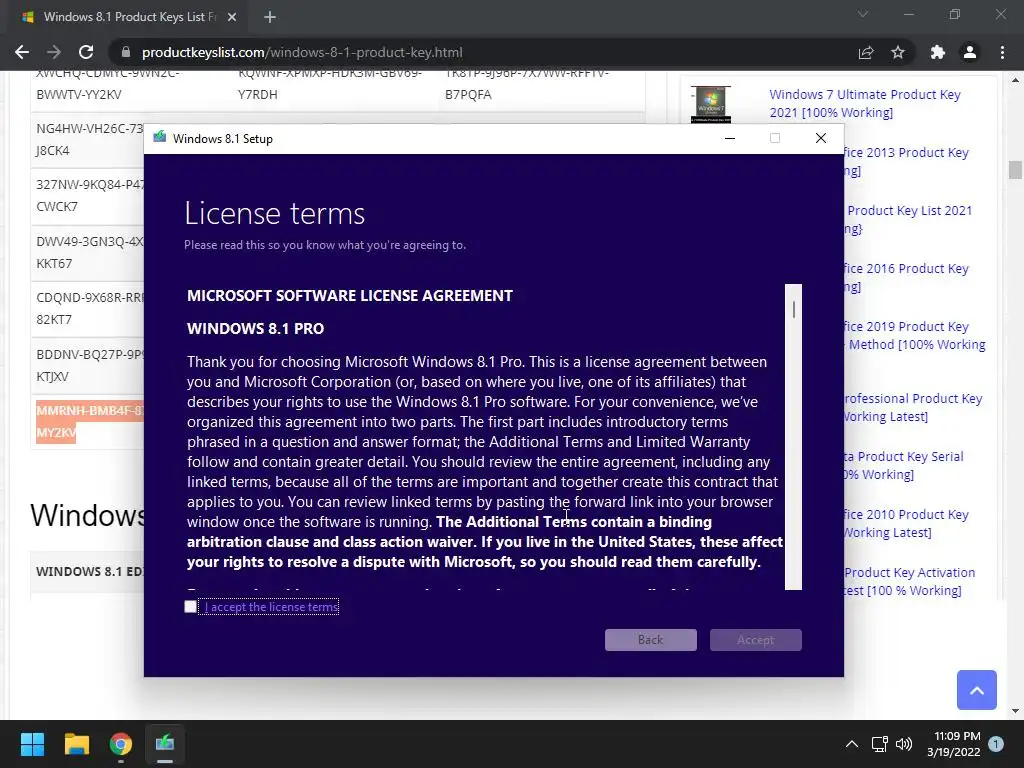
Task: Click the volume speaker tray icon
Action: (x=904, y=744)
